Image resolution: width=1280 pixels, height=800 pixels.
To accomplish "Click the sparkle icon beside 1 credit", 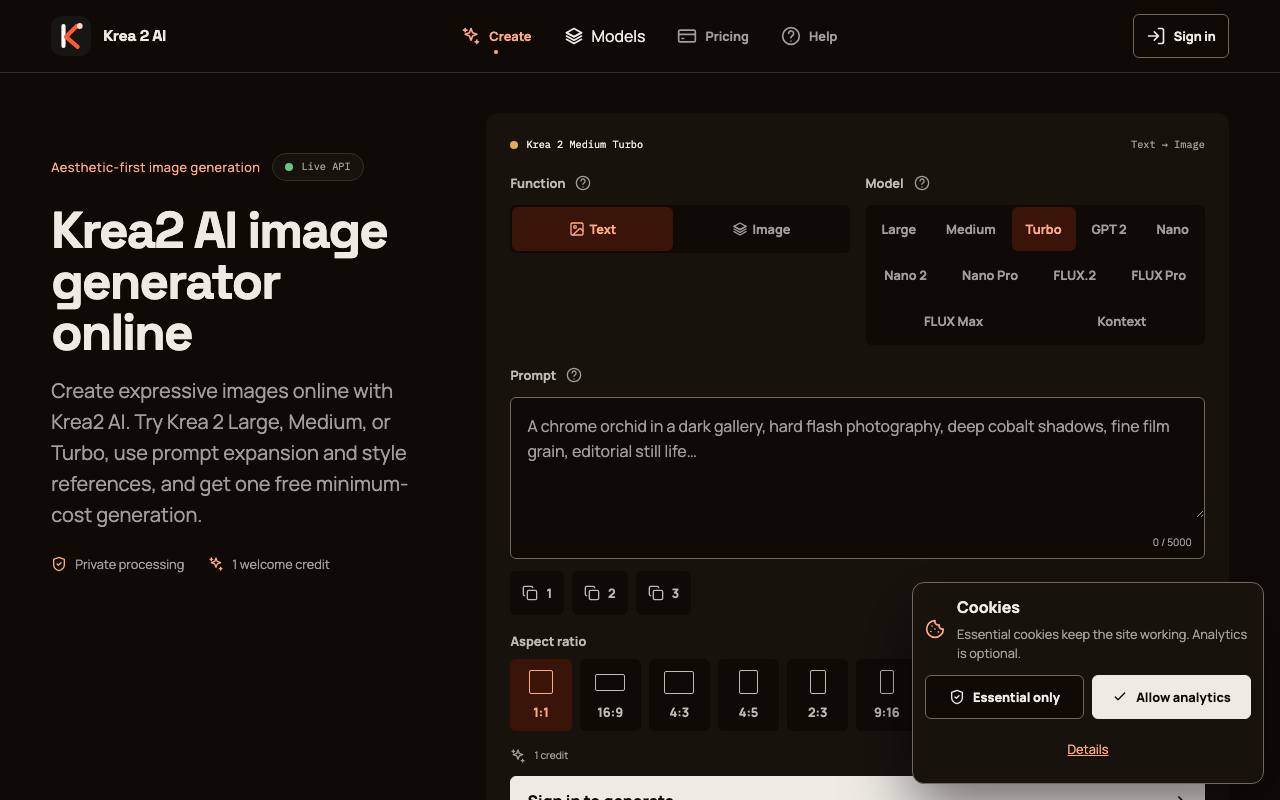I will [x=518, y=755].
